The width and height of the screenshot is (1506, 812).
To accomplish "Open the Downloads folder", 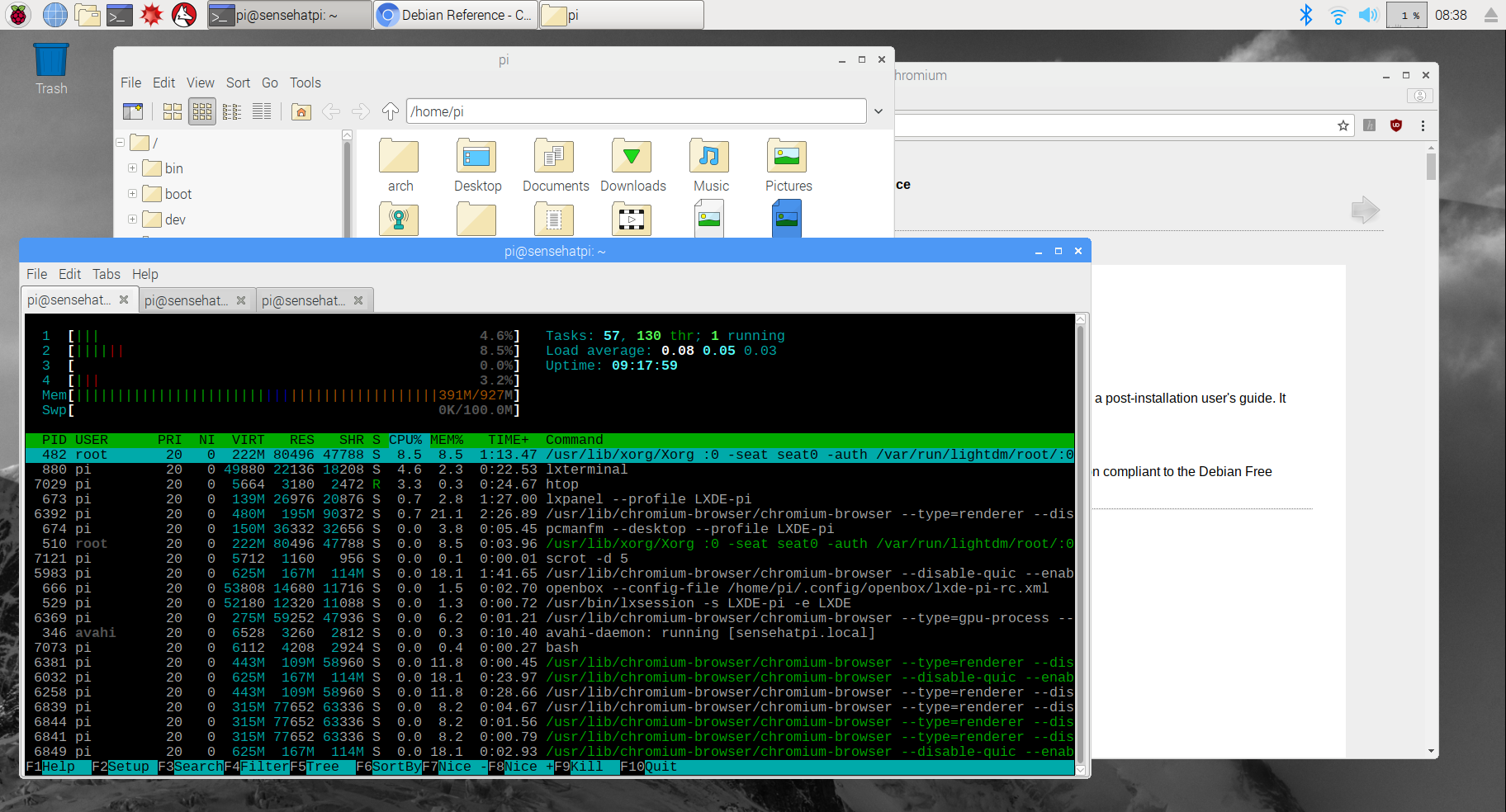I will pyautogui.click(x=632, y=165).
